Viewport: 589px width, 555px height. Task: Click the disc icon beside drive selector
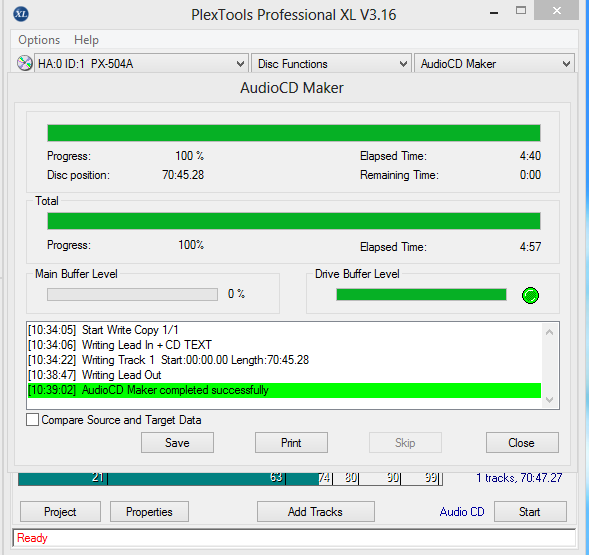pos(25,63)
